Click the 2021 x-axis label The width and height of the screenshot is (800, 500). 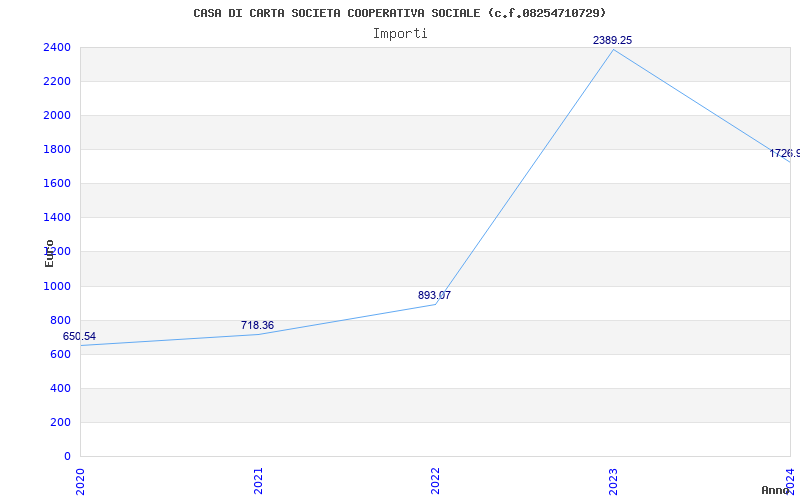point(258,481)
